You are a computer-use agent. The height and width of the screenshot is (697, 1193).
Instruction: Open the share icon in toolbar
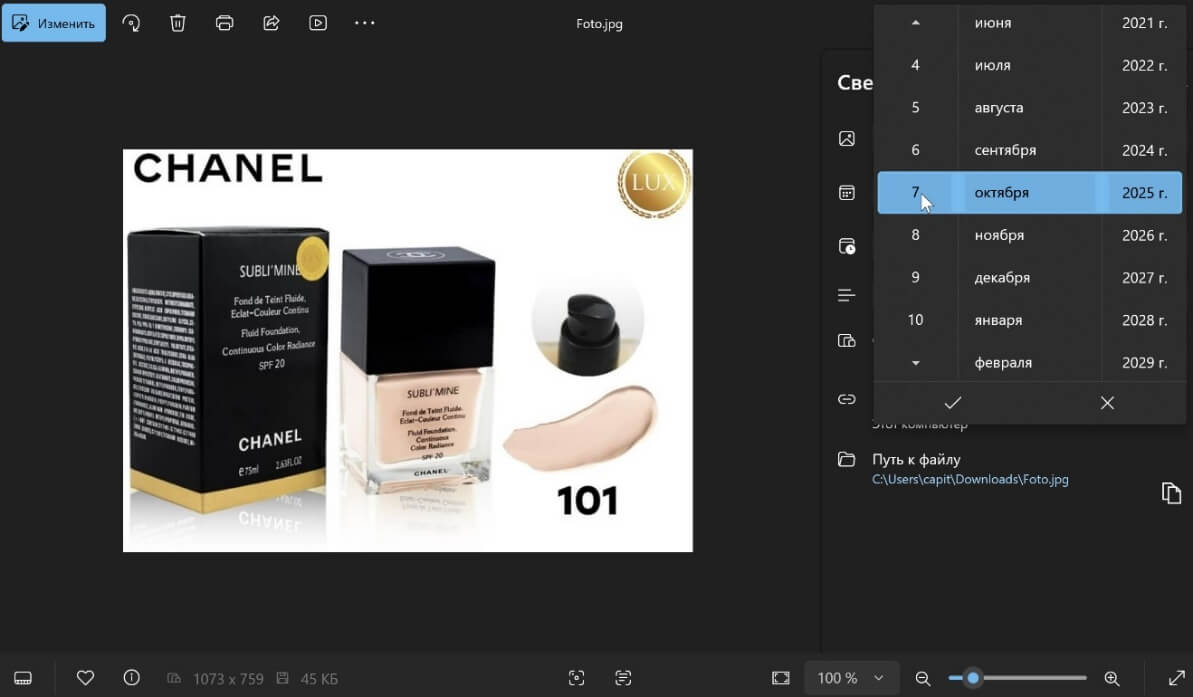pos(271,23)
